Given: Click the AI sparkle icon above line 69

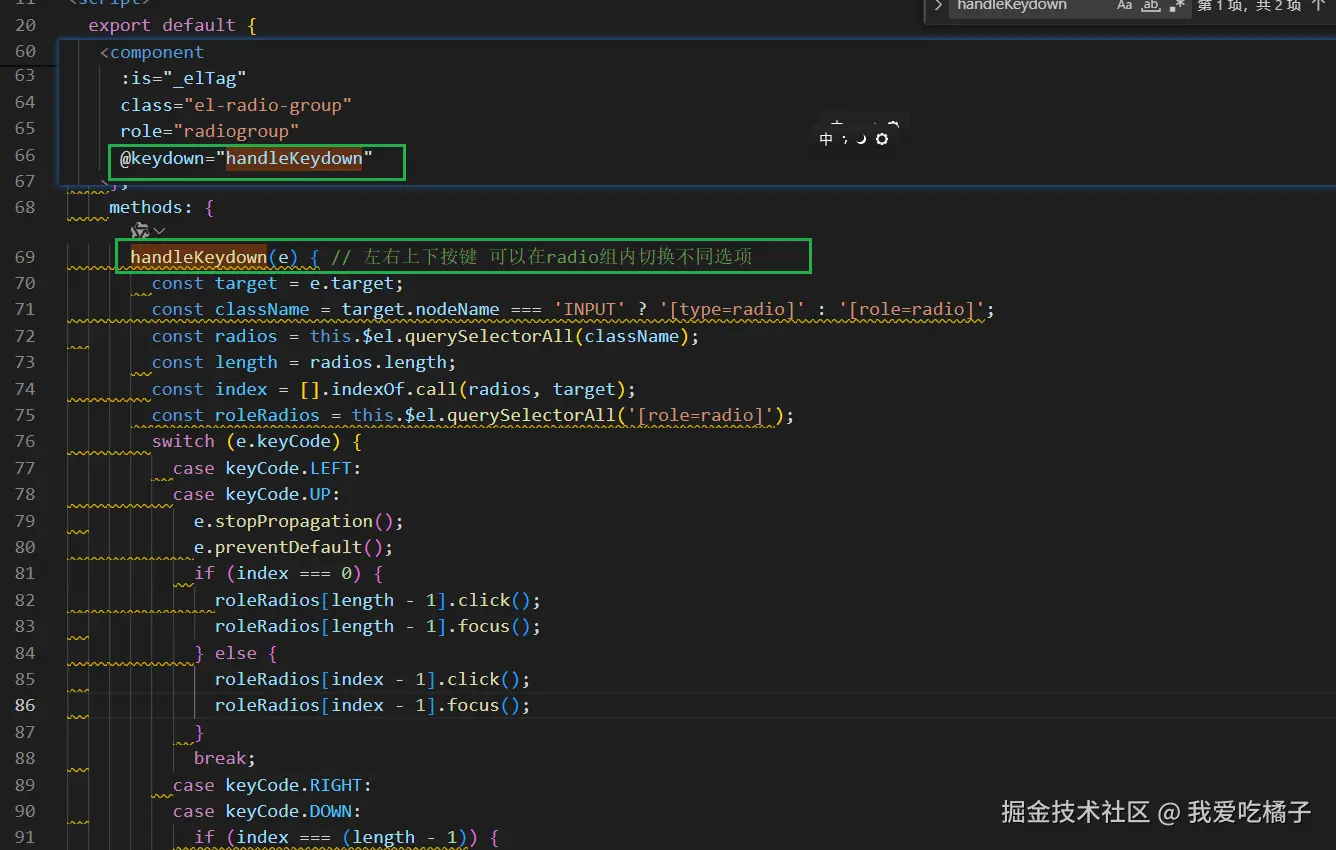Looking at the screenshot, I should click(140, 231).
